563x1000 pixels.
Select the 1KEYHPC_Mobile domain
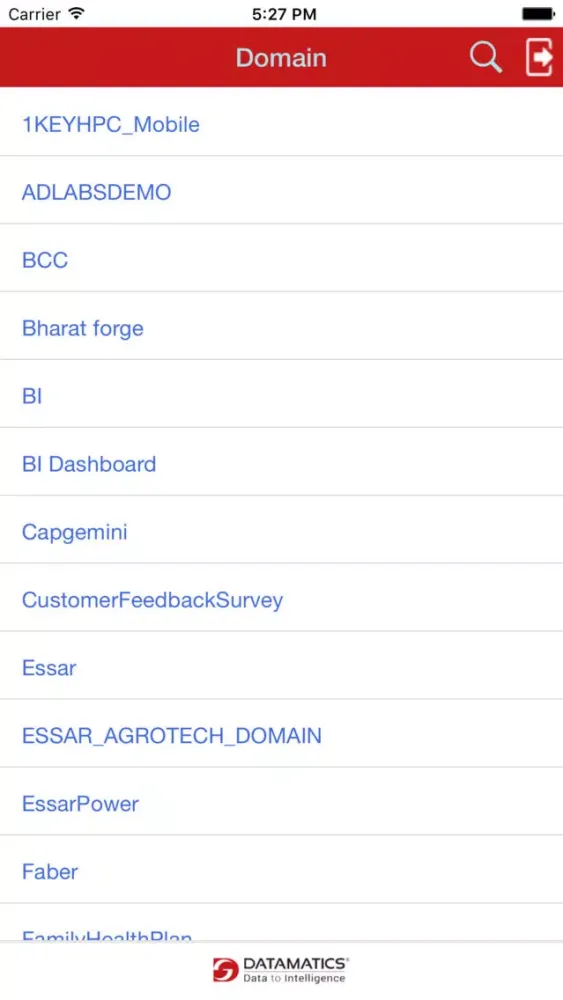coord(281,124)
